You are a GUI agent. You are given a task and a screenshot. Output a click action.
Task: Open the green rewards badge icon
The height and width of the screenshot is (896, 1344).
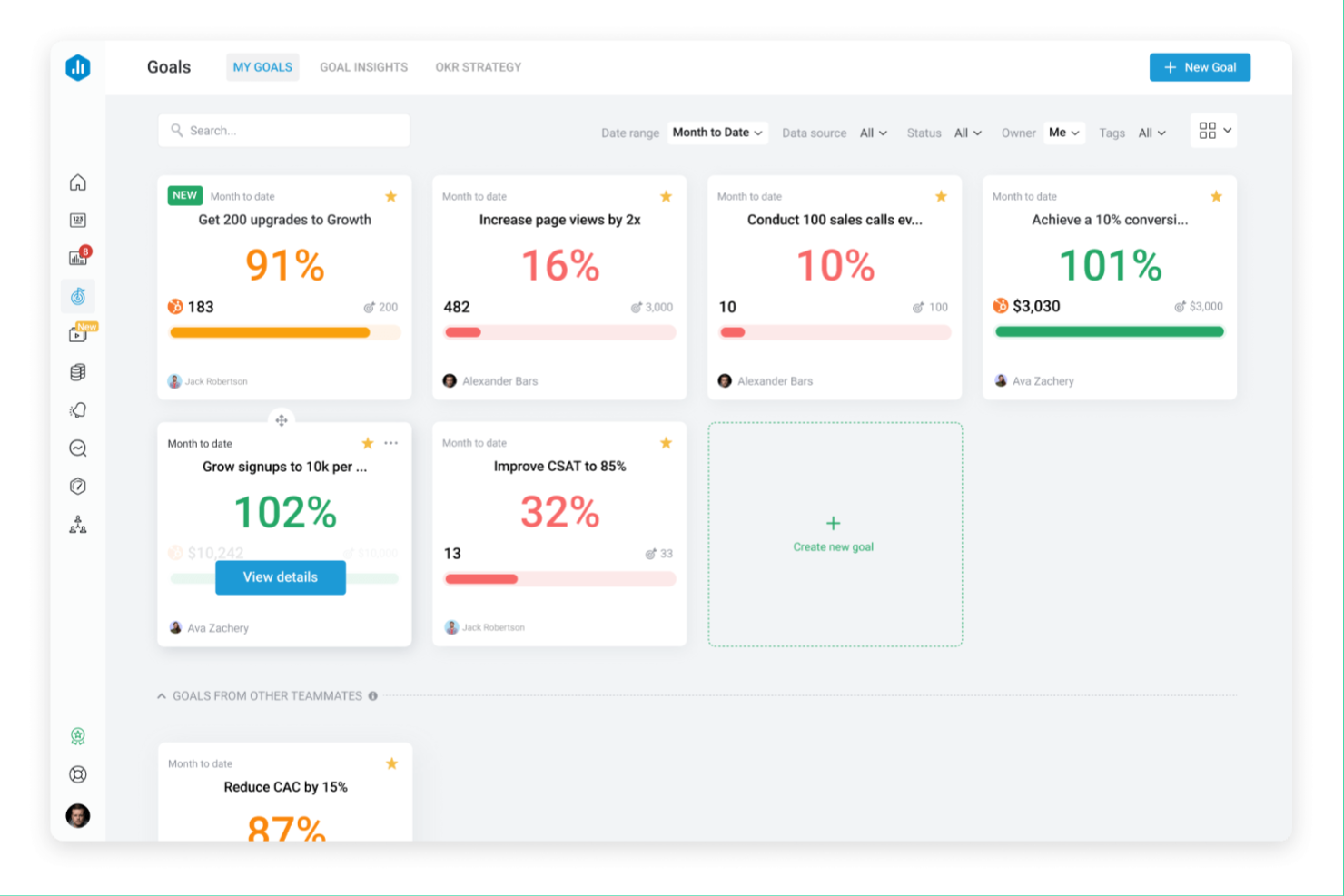(x=78, y=735)
